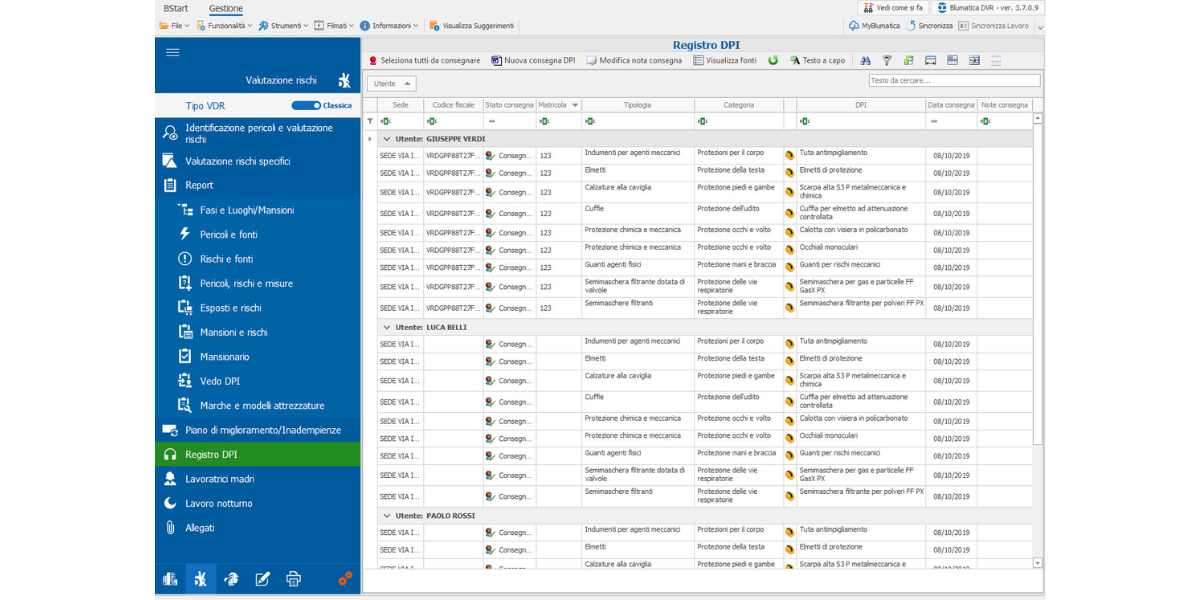Open Vedo DPI report

coord(258,381)
